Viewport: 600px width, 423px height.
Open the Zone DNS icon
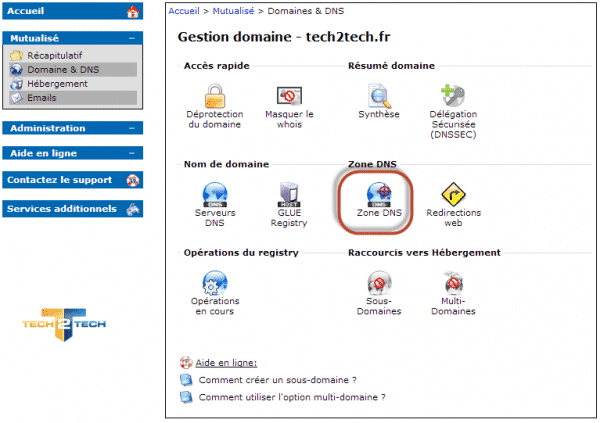coord(378,194)
